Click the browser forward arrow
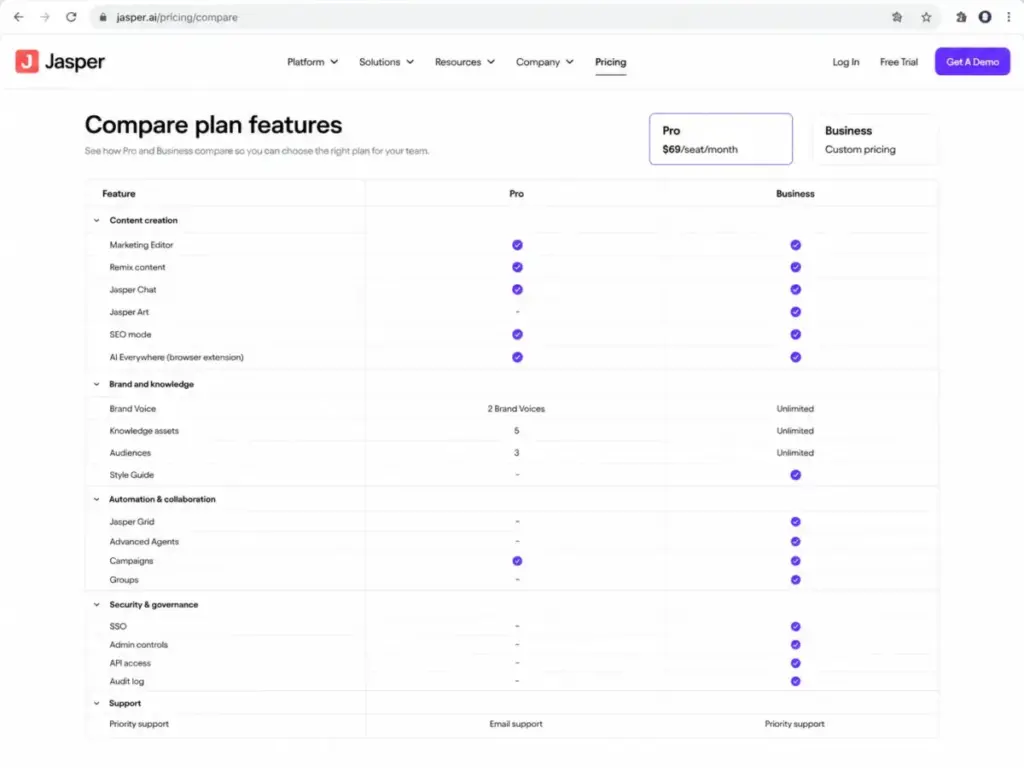This screenshot has height=768, width=1024. 44,17
